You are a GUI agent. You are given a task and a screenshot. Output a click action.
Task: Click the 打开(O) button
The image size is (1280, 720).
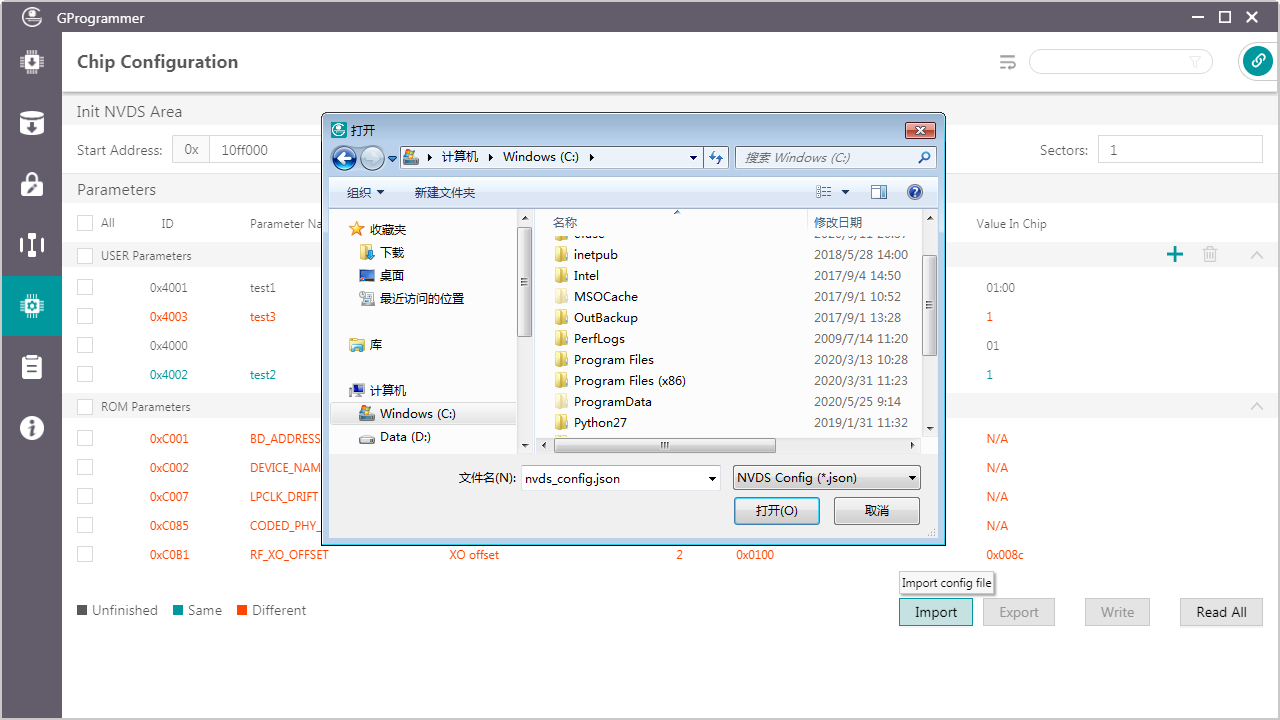click(x=776, y=511)
